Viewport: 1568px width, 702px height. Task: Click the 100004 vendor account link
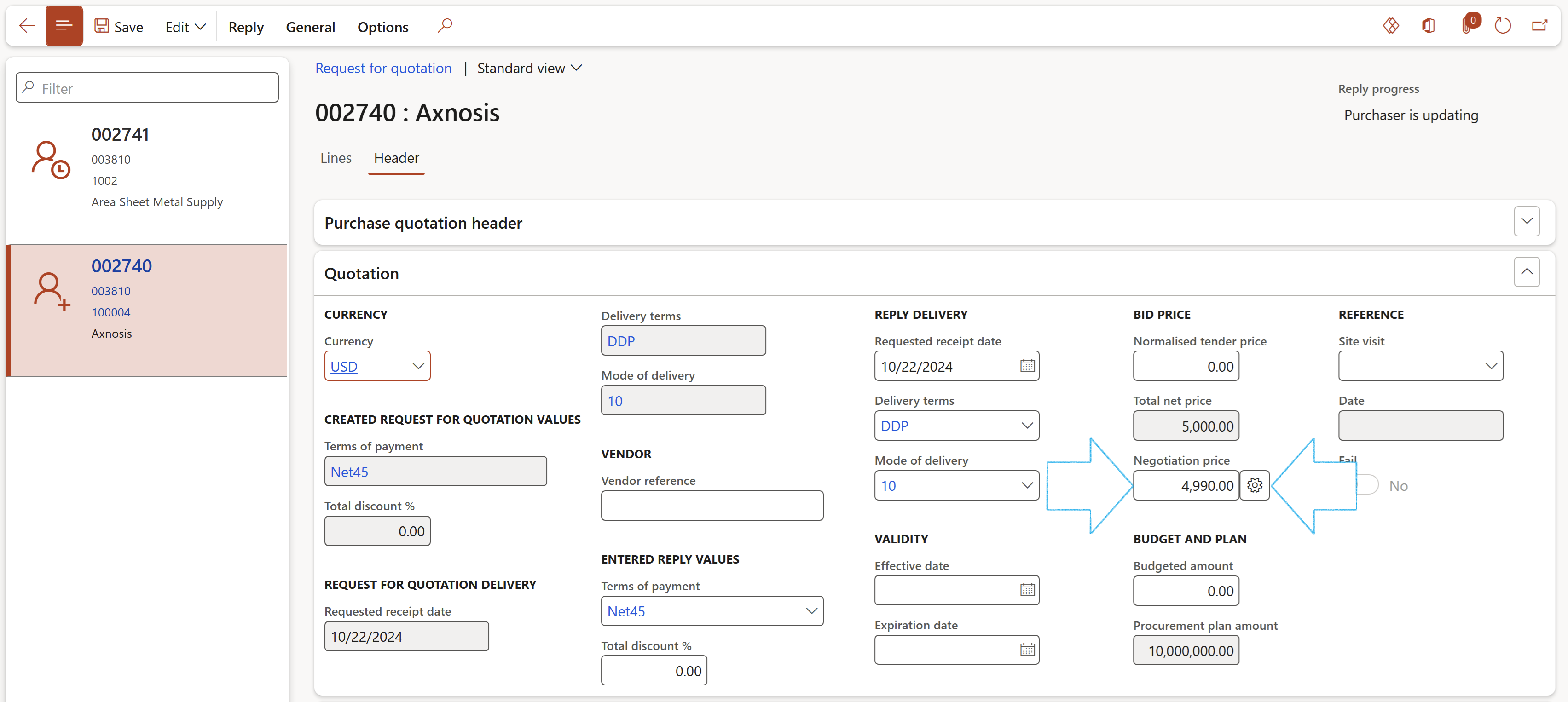coord(111,312)
